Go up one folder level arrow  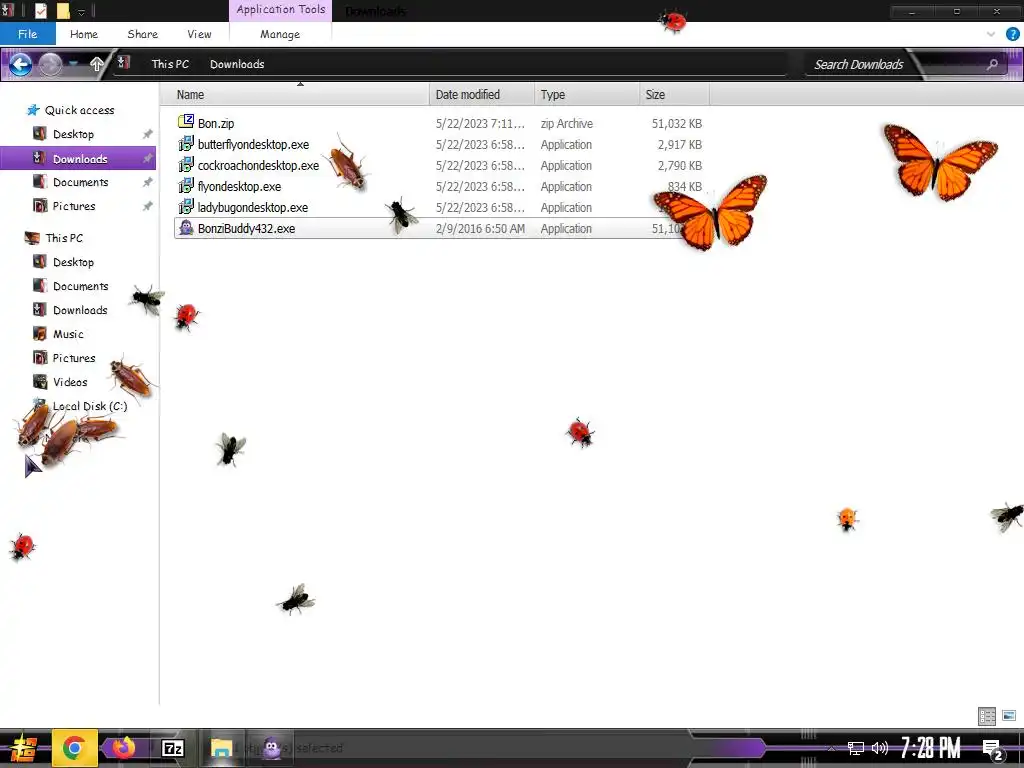pyautogui.click(x=97, y=63)
